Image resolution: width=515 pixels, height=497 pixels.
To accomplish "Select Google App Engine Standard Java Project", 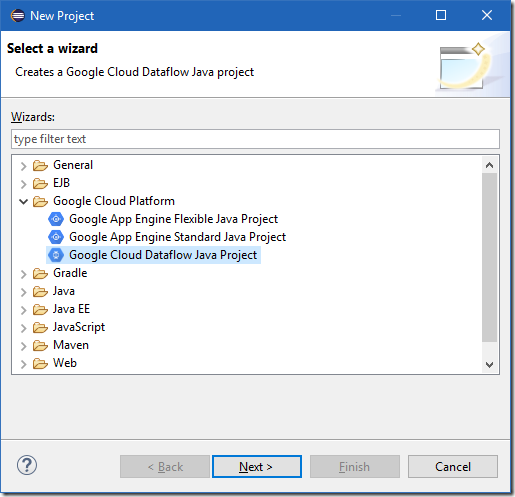I will point(177,237).
